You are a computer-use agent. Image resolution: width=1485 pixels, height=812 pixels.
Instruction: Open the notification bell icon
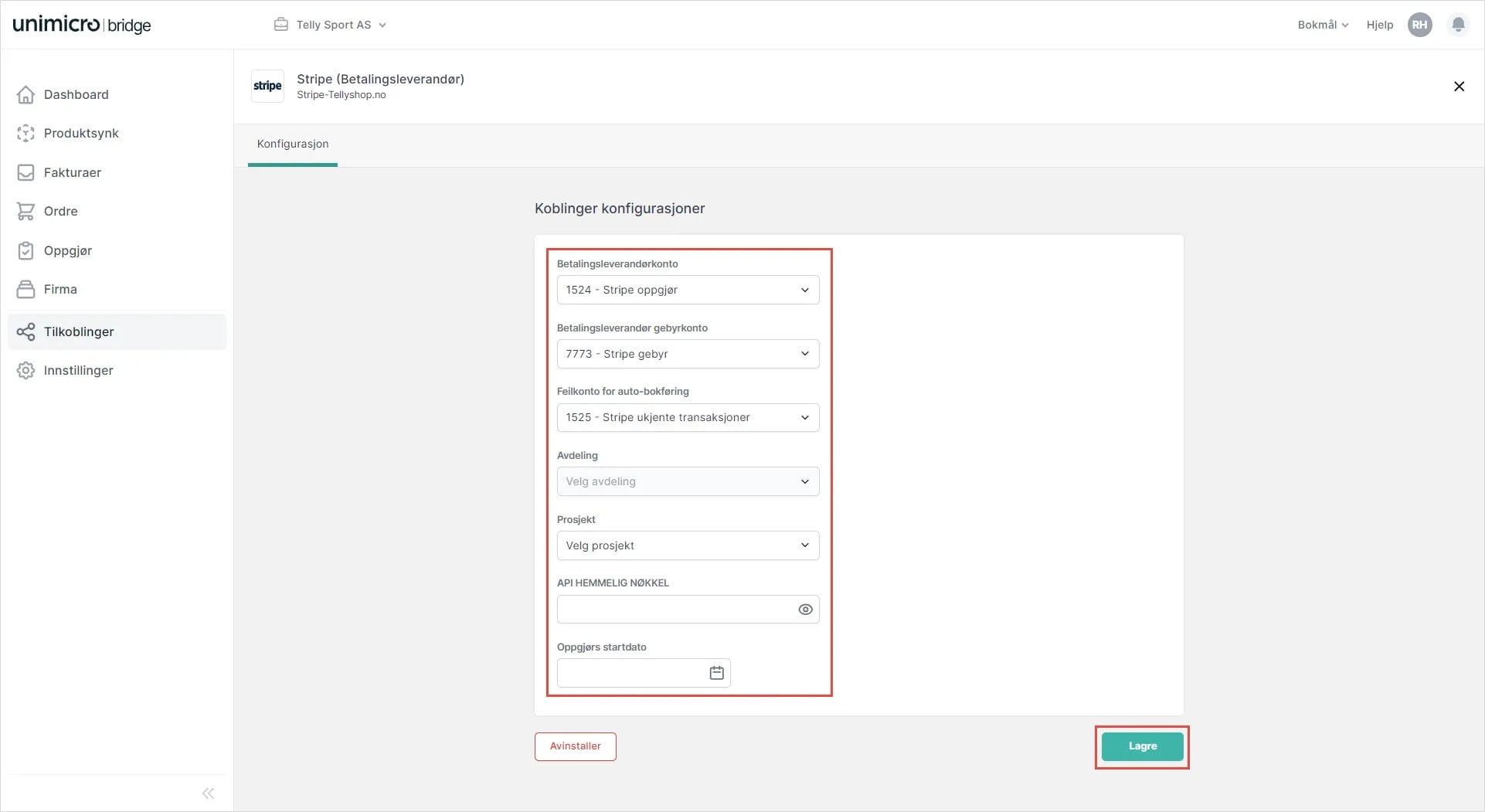point(1458,25)
